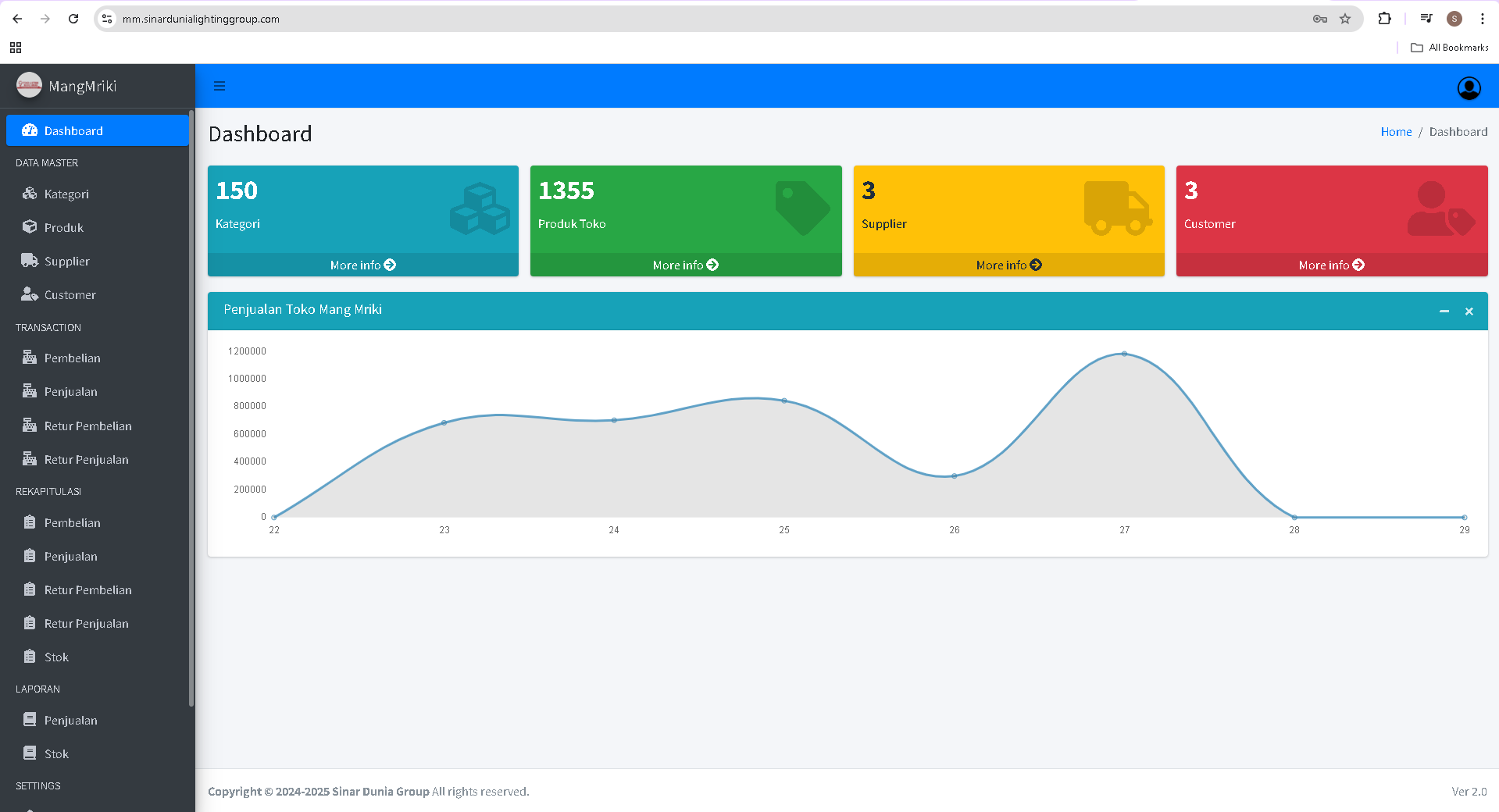Screen dimensions: 1499x812
Task: Click the Retur Pembelian icon under Transaction
Action: 30,426
